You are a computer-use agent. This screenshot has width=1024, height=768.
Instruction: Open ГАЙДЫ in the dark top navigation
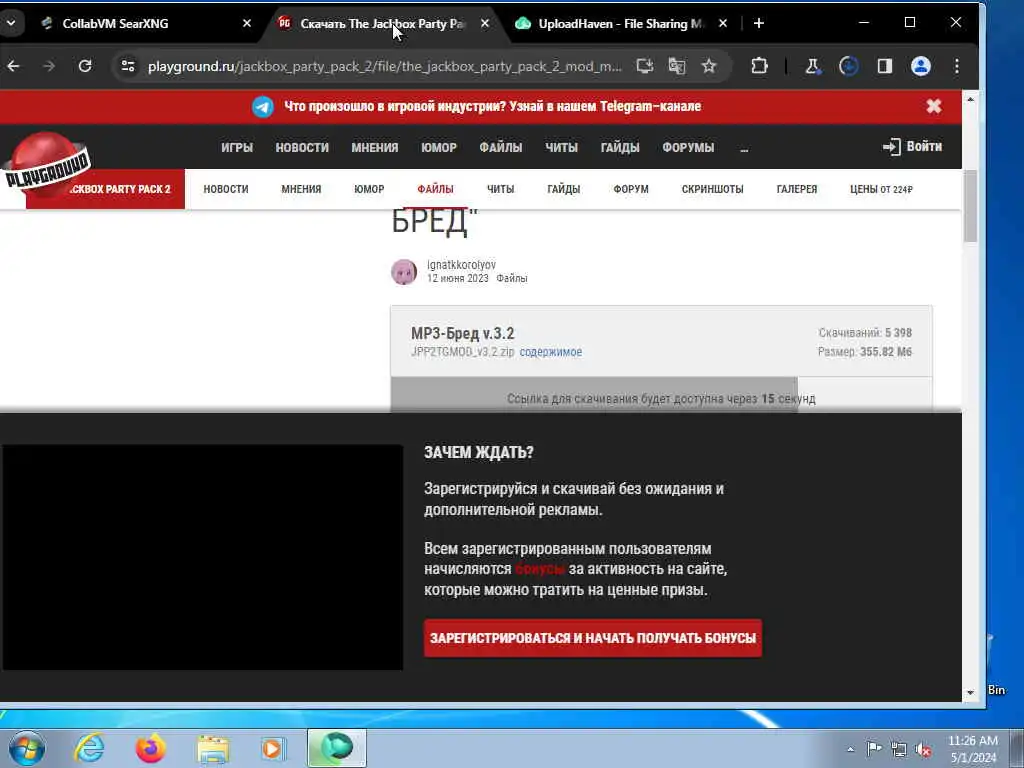[x=620, y=148]
